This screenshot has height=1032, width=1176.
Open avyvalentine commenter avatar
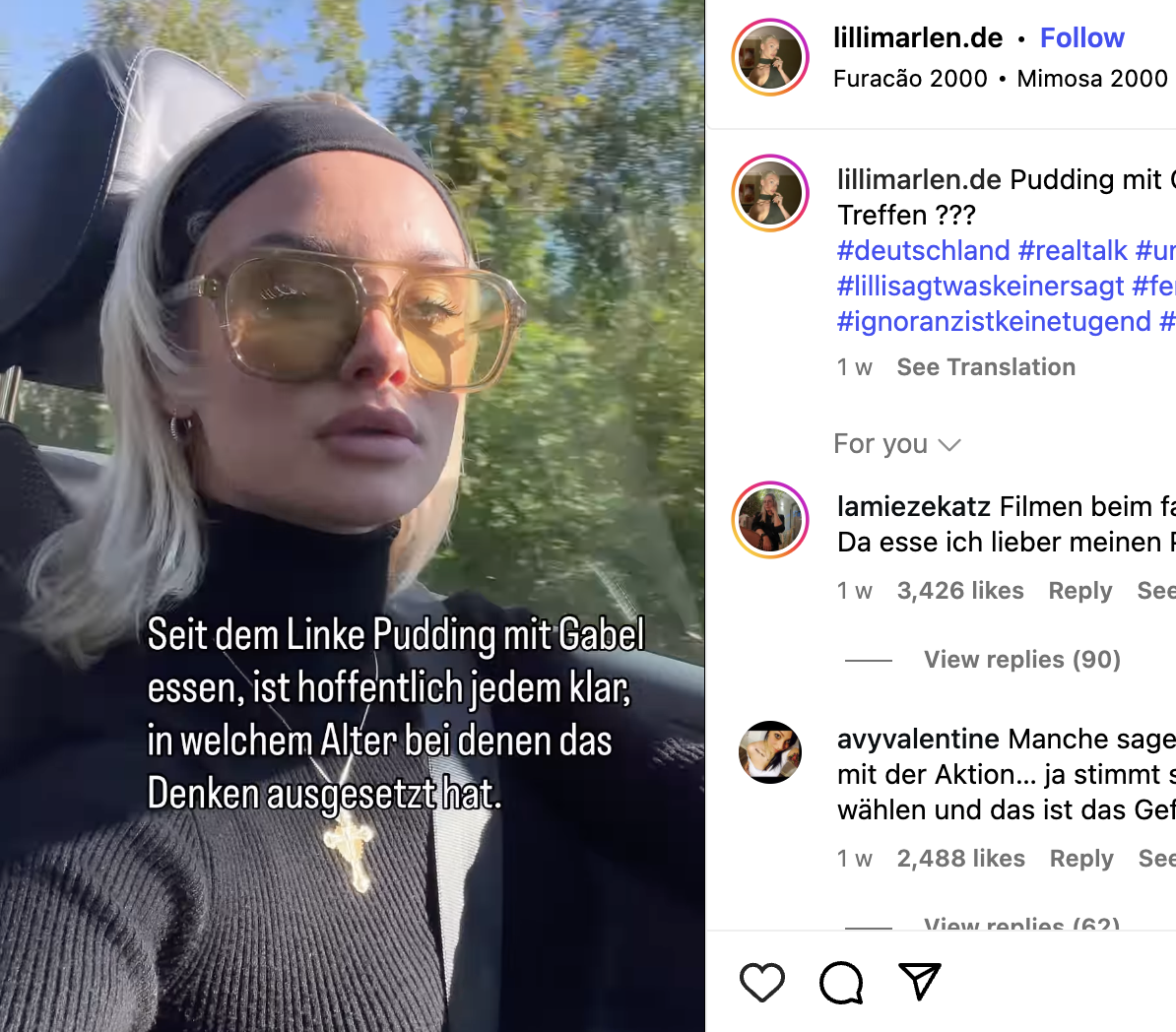pos(770,752)
